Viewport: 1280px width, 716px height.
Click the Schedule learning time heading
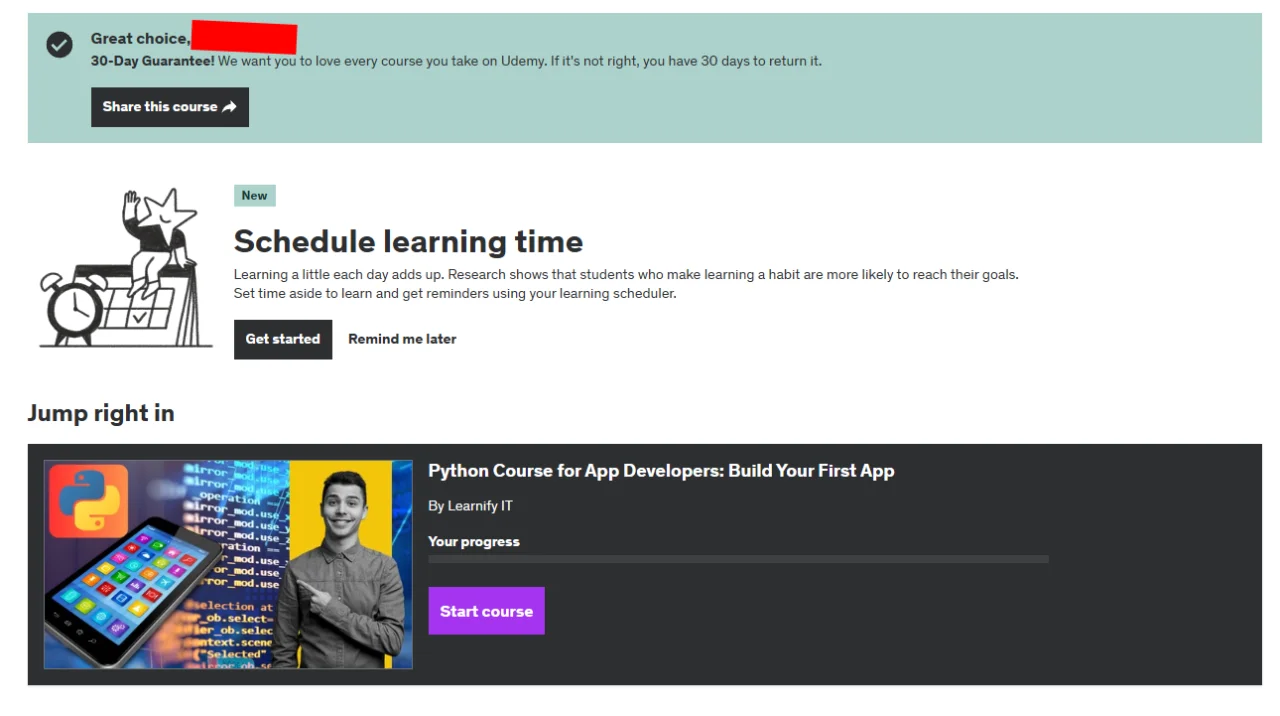pyautogui.click(x=408, y=241)
